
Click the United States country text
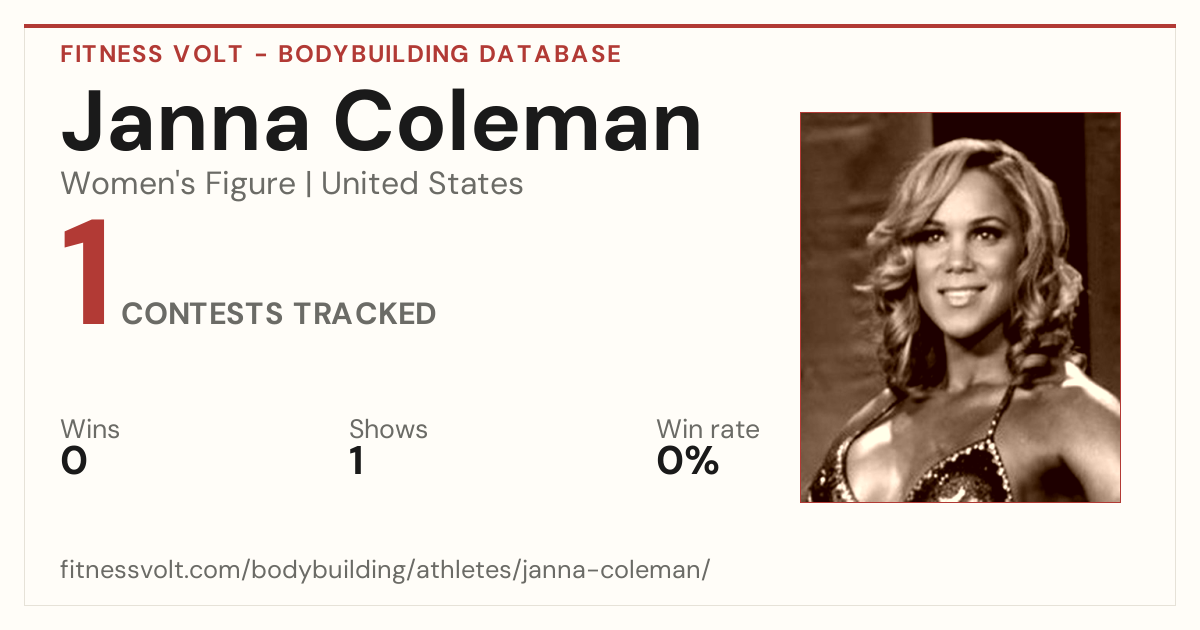coord(422,184)
